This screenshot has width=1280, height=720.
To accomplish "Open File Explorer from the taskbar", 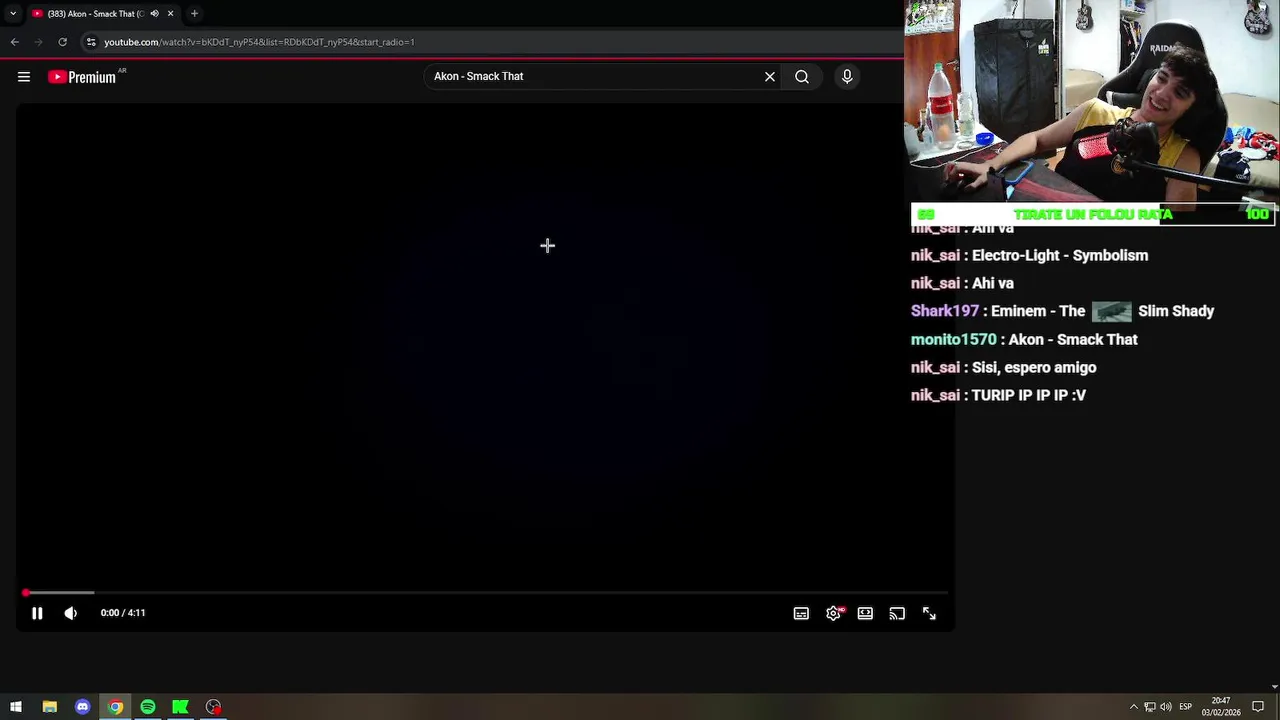I will coord(49,707).
